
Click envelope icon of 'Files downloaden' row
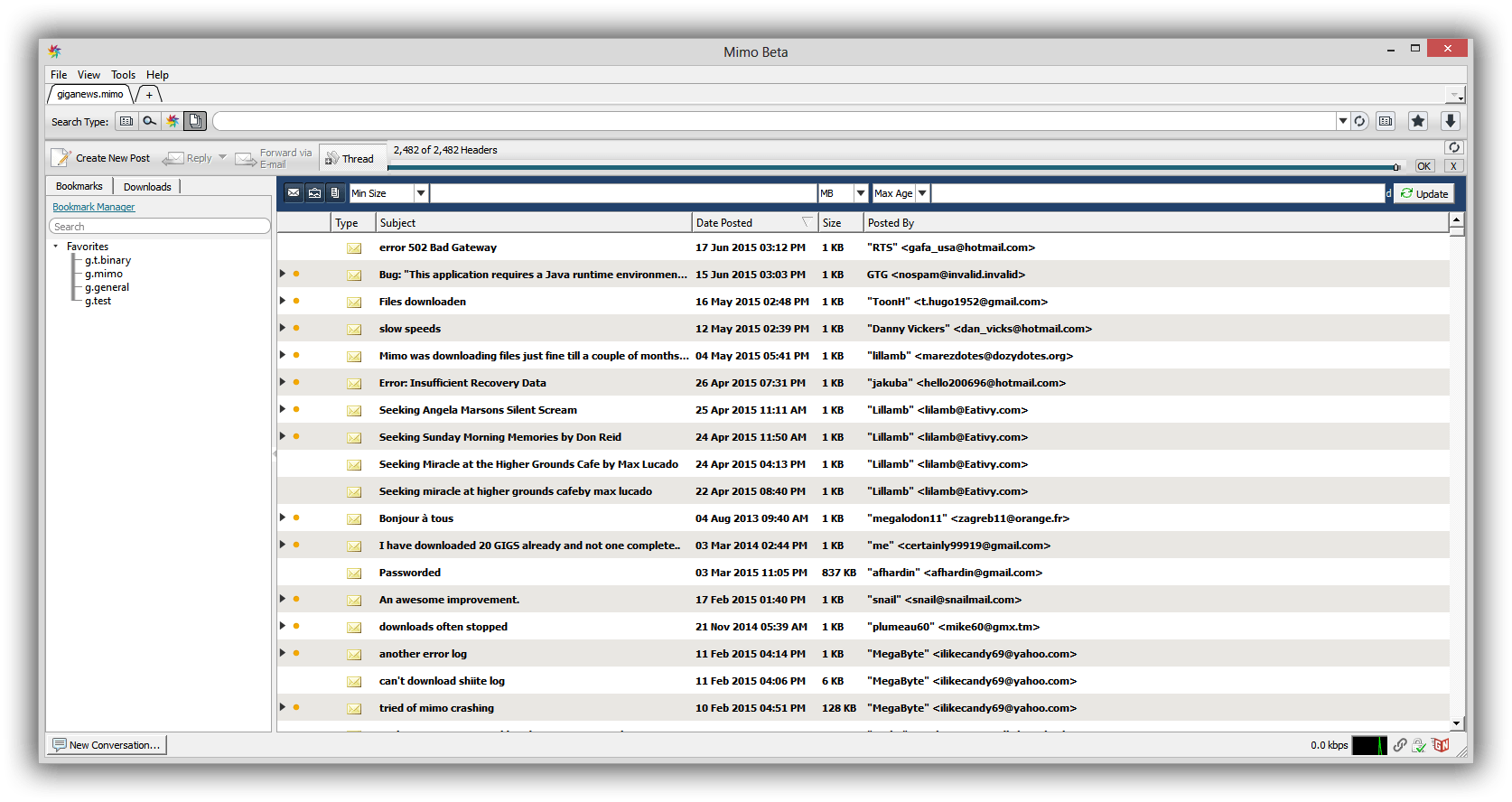[354, 302]
